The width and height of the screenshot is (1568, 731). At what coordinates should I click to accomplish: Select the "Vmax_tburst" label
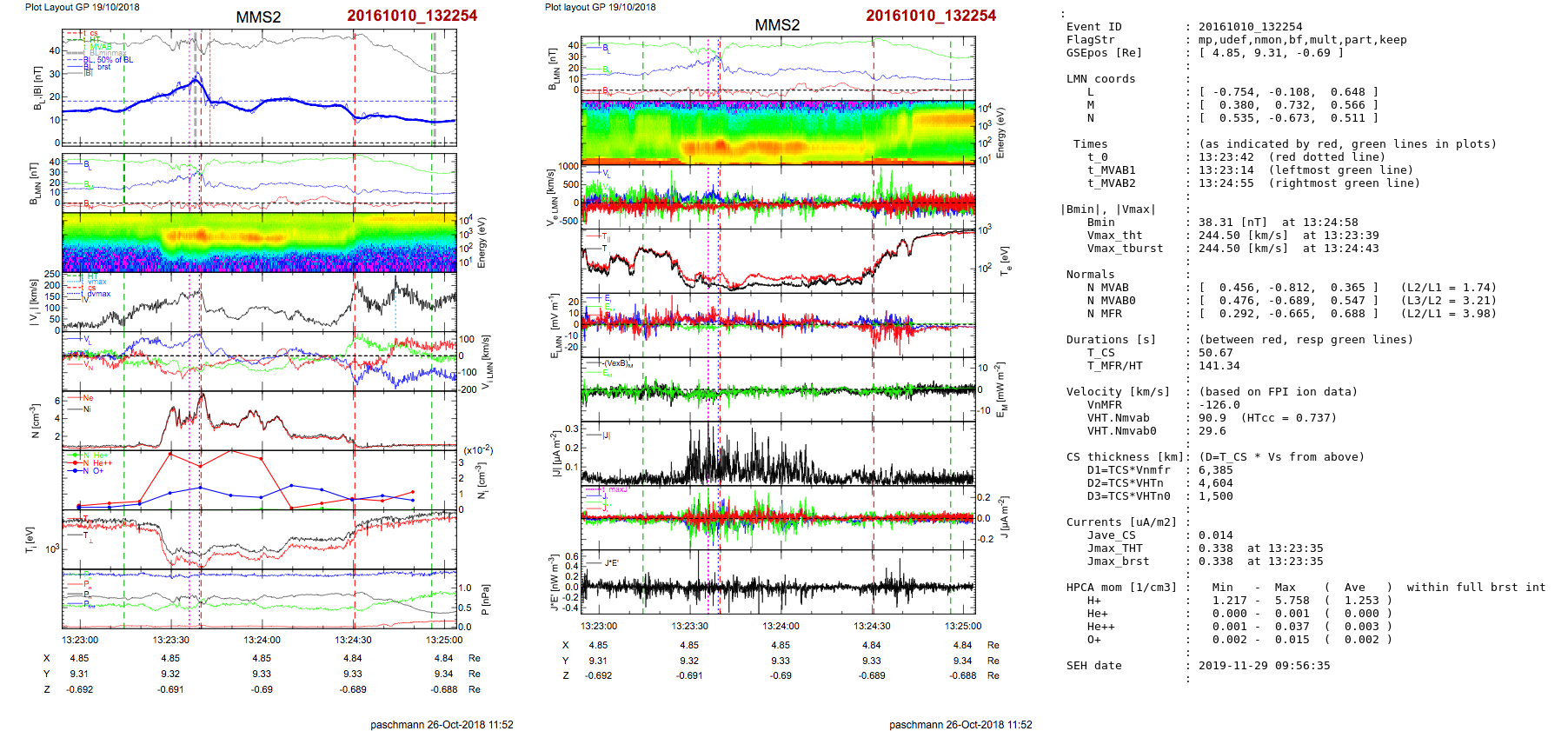click(x=1125, y=249)
